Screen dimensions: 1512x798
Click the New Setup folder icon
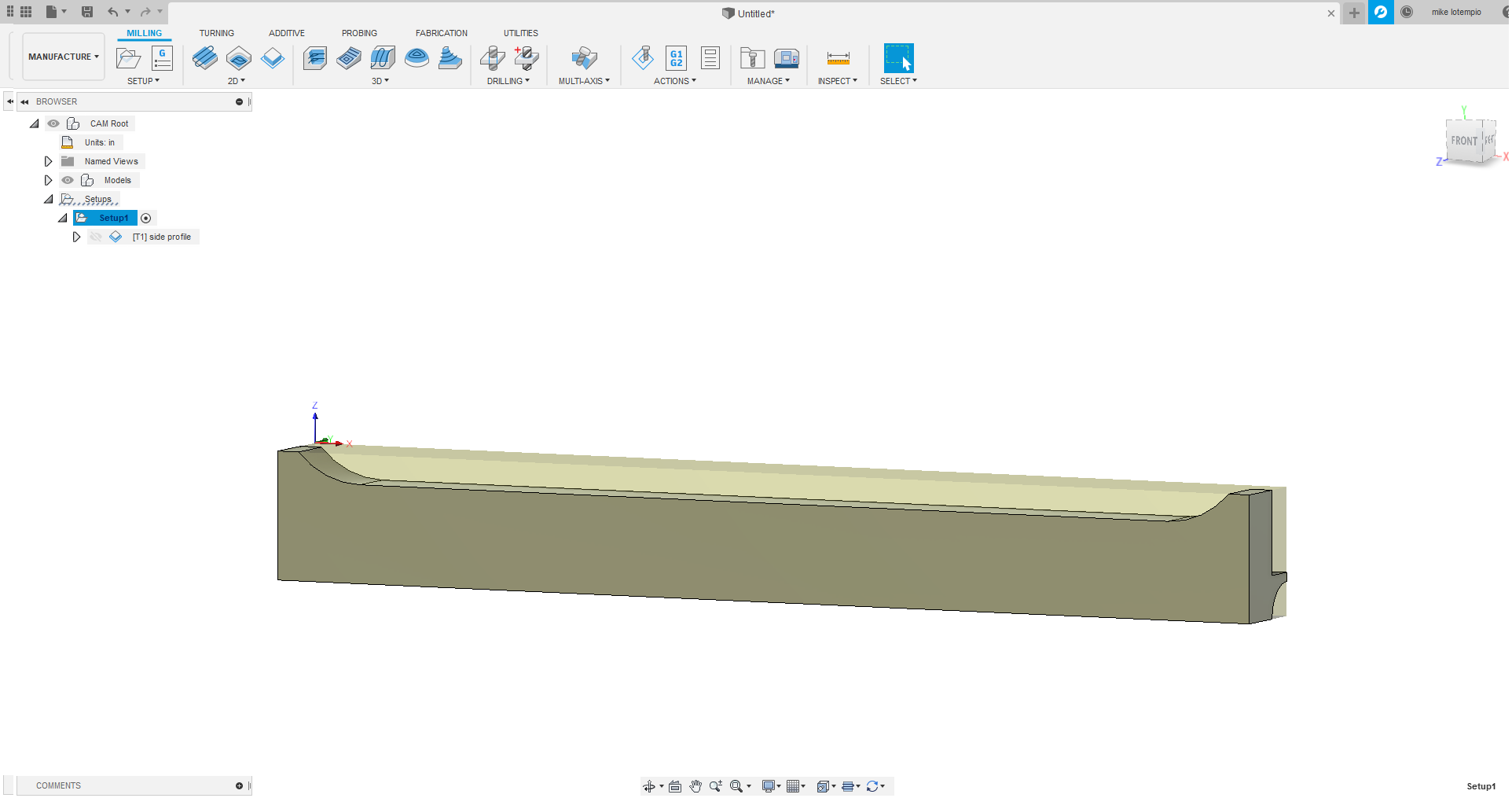[x=128, y=58]
